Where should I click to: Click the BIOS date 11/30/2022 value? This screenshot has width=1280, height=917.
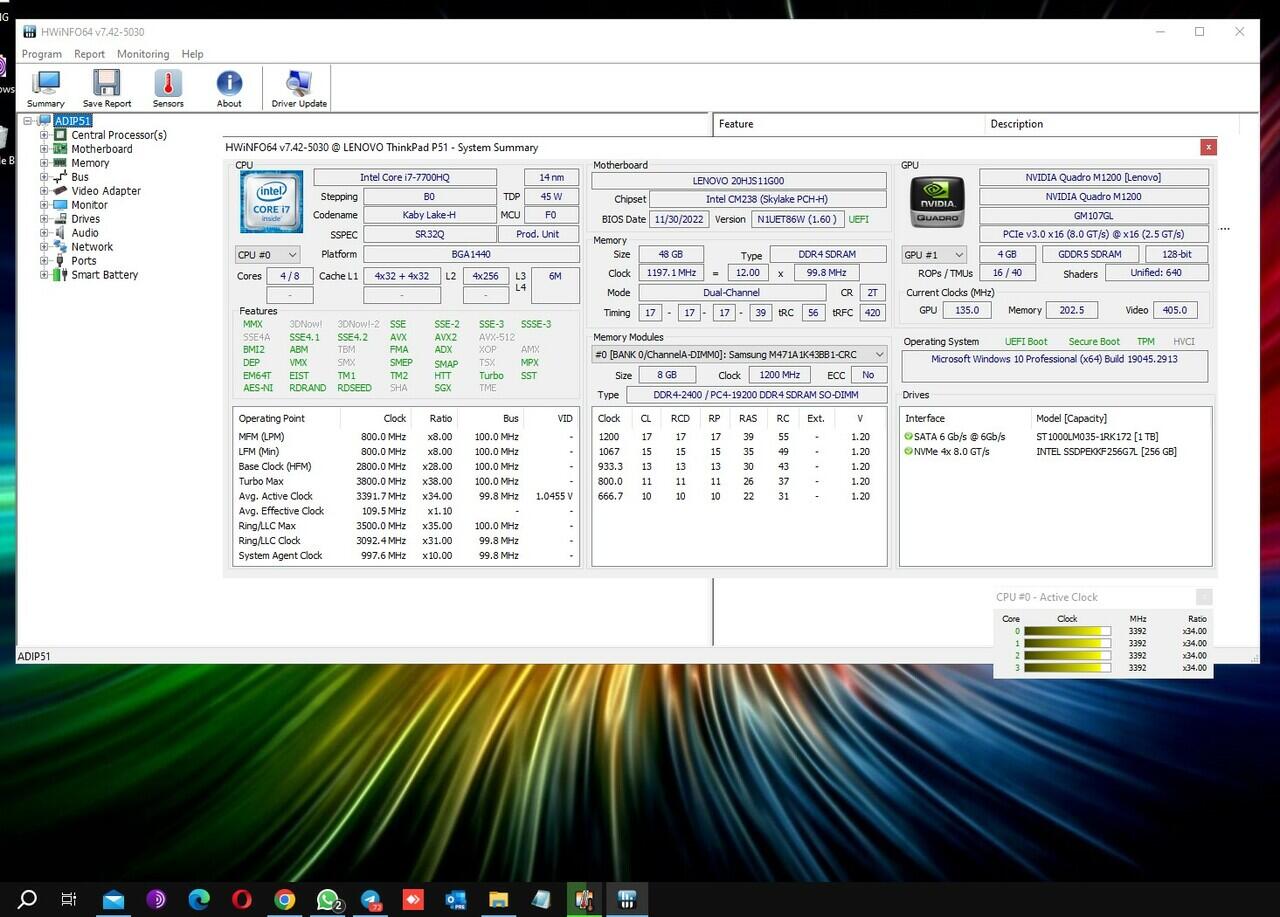[x=678, y=219]
